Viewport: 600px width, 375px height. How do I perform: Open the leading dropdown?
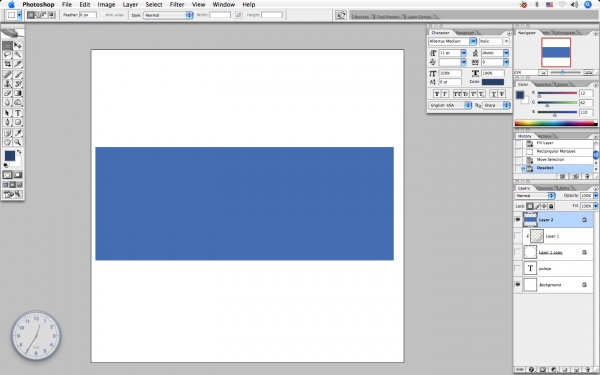(506, 53)
